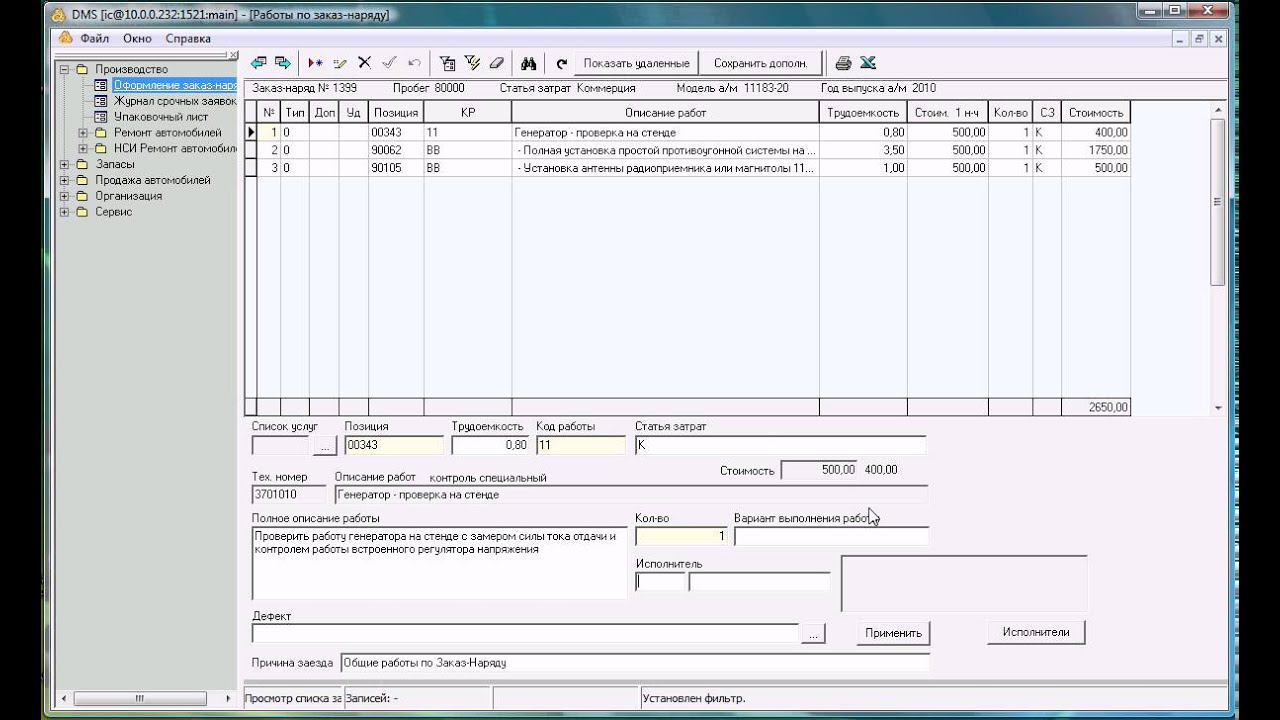Viewport: 1280px width, 720px height.
Task: Click the Позиция column header
Action: (396, 113)
